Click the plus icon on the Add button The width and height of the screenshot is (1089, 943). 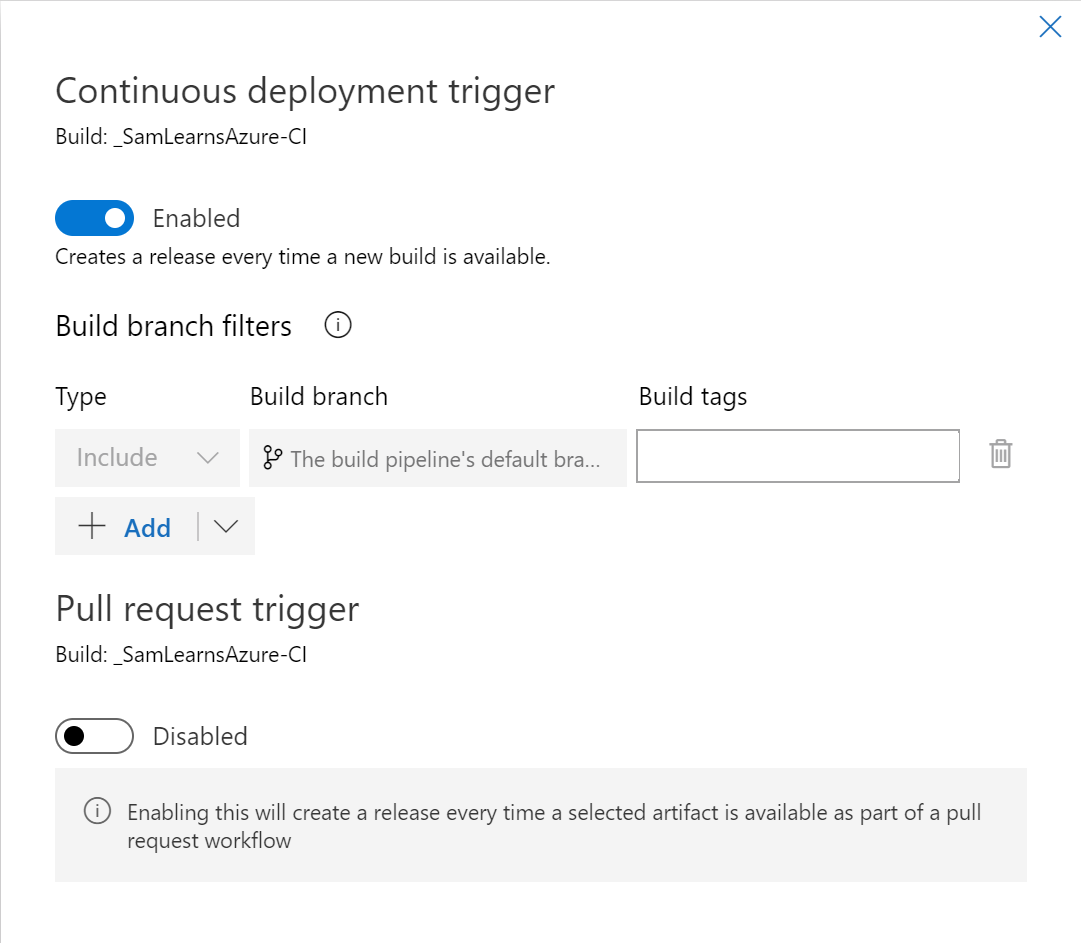92,527
